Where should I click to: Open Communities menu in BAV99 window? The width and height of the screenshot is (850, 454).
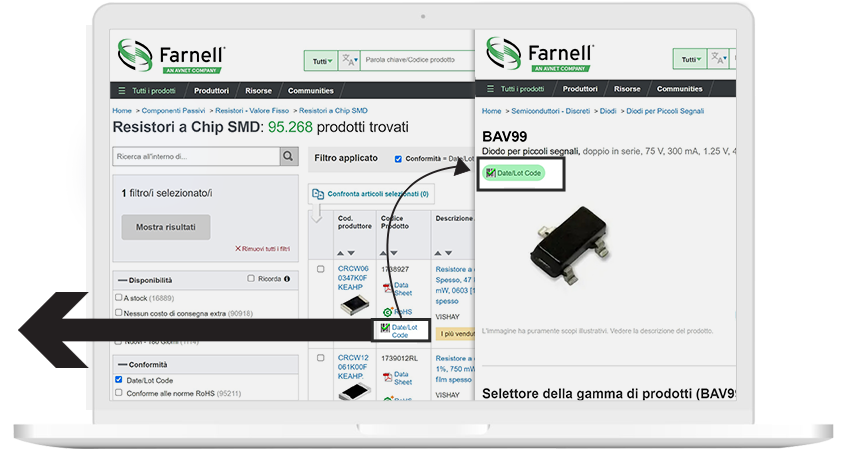click(x=680, y=89)
